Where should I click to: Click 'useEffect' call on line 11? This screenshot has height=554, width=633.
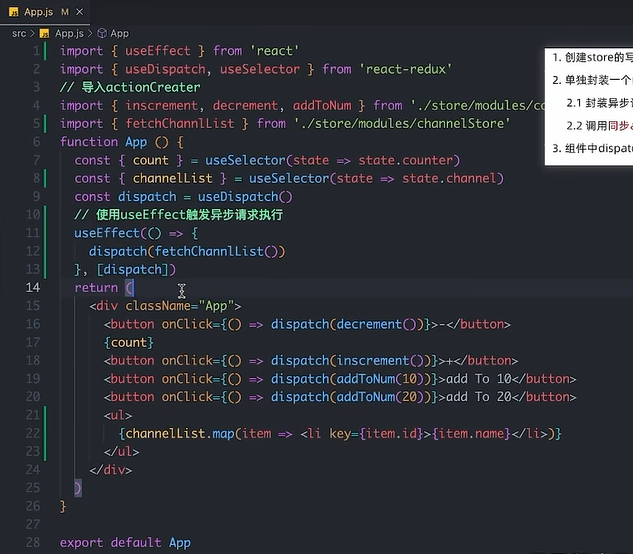point(107,233)
